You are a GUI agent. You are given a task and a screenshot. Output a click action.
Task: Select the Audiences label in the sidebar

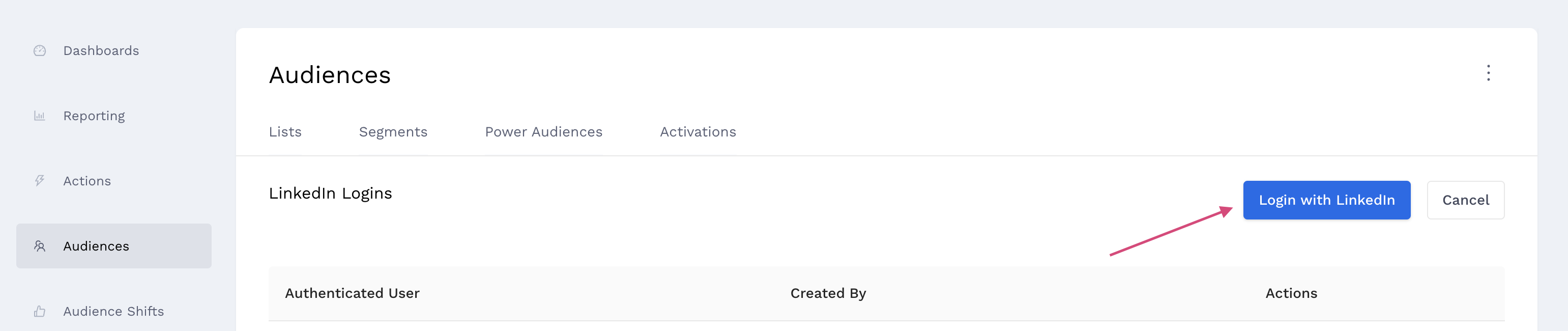point(96,246)
